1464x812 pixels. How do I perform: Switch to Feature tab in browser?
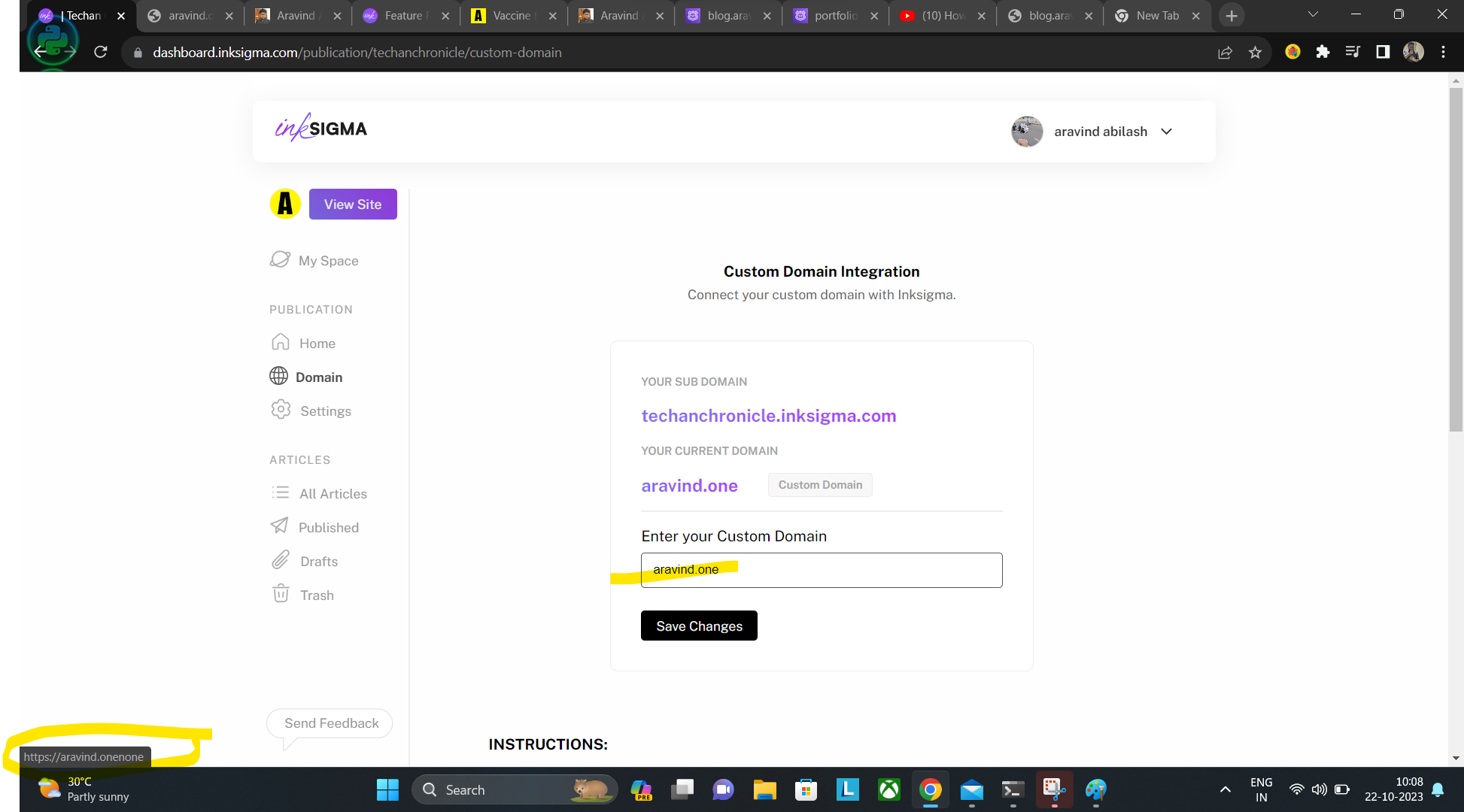[405, 16]
